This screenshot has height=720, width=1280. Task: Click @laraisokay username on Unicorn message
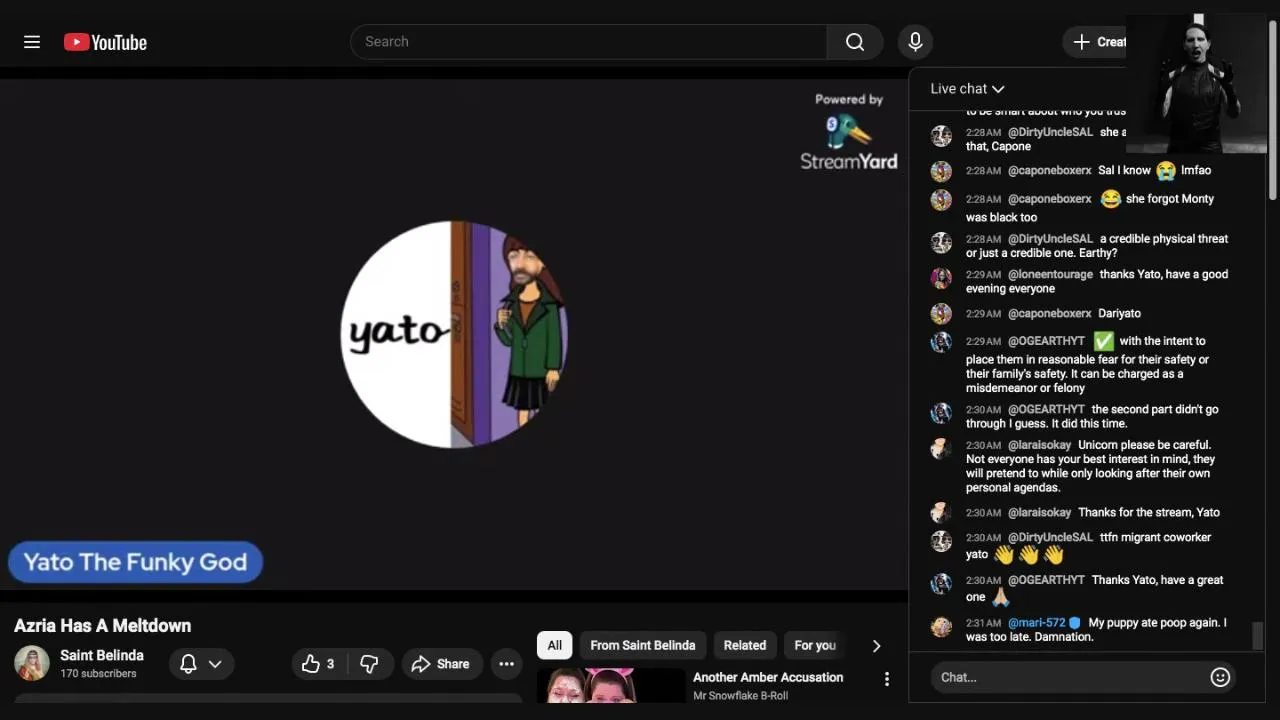1039,445
